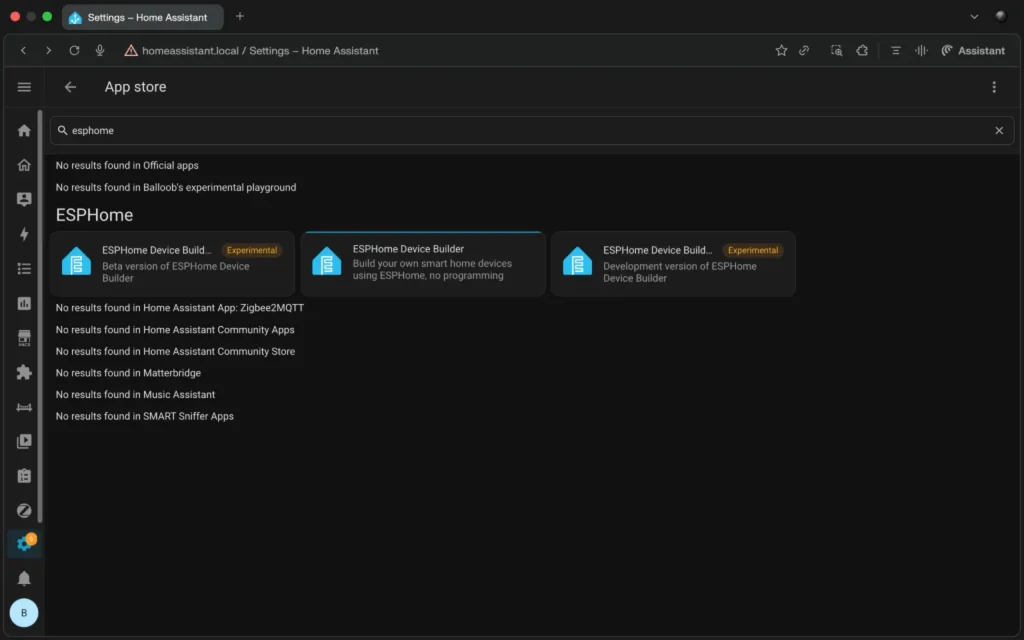This screenshot has height=640, width=1024.
Task: Click the microphone icon in browser toolbar
Action: pyautogui.click(x=100, y=50)
